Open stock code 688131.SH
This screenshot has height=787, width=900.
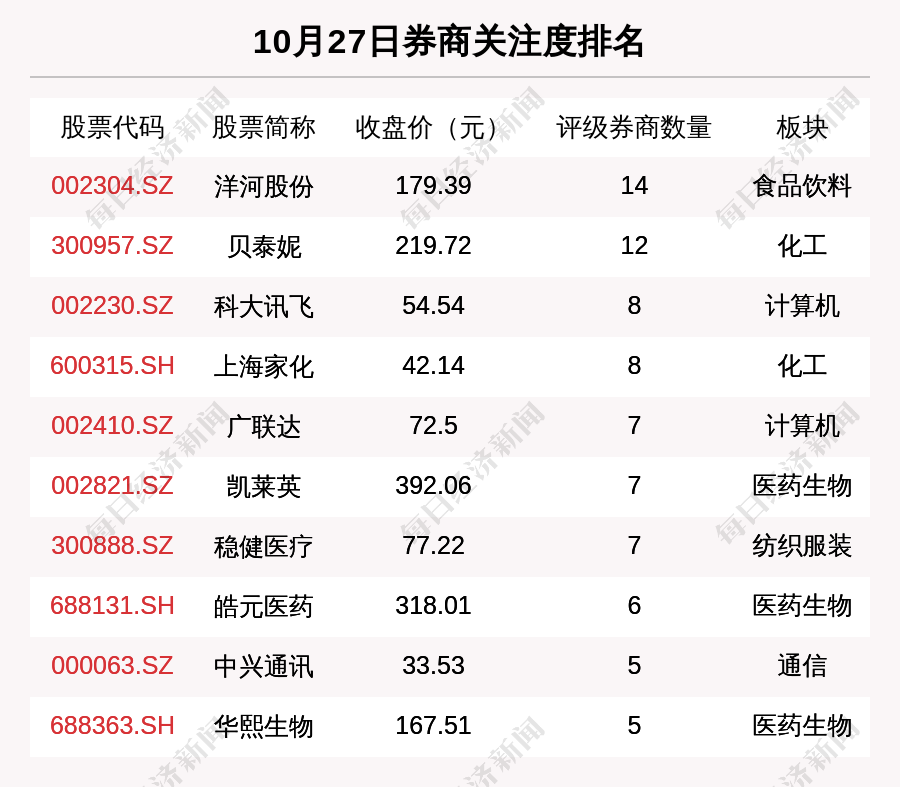(x=112, y=606)
